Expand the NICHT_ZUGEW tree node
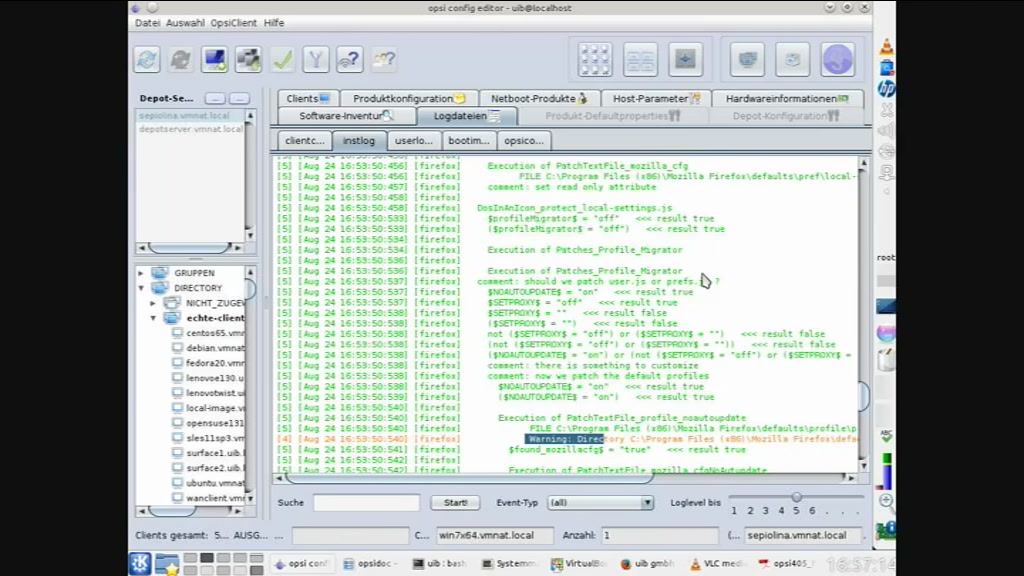 click(153, 303)
